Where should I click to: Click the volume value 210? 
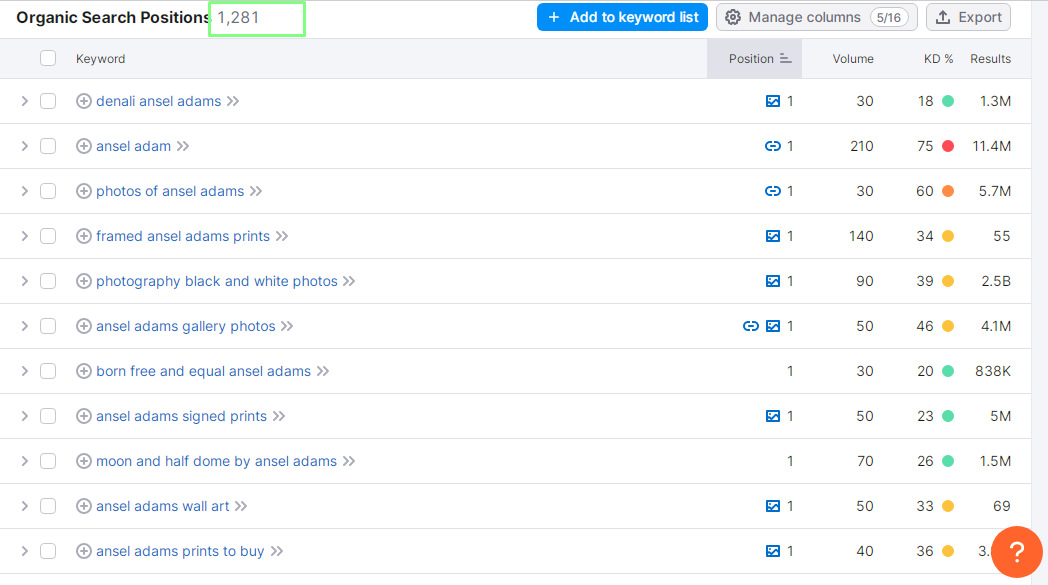tap(862, 146)
